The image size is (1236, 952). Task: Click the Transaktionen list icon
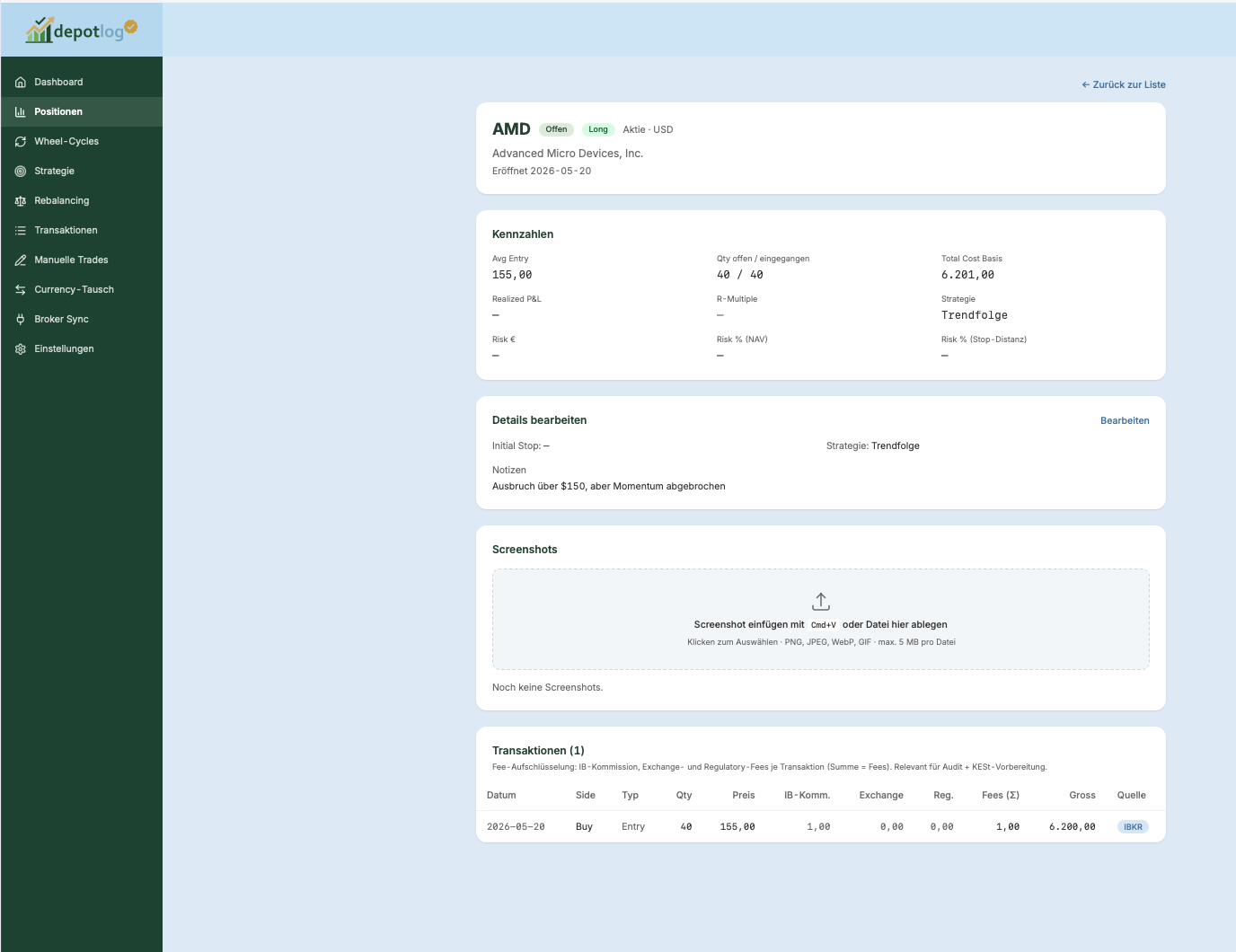[x=21, y=231]
